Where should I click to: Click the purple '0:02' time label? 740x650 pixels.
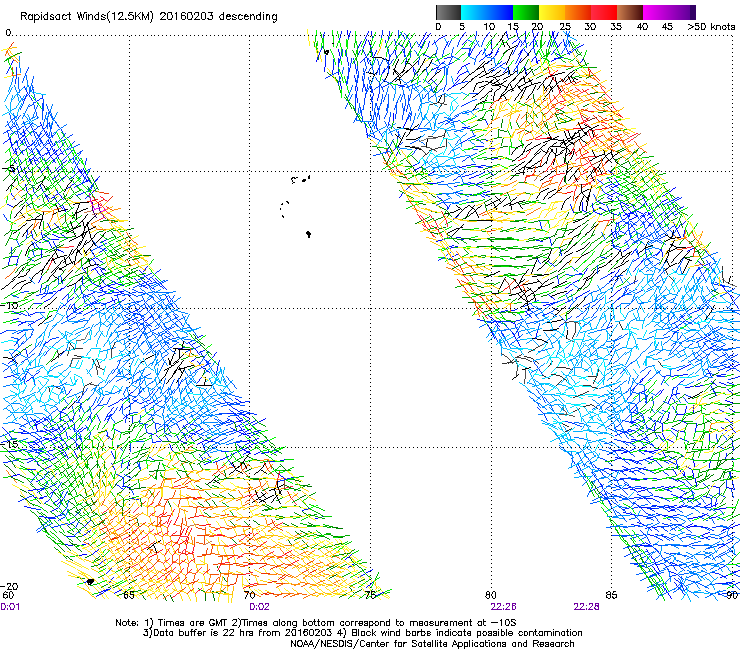(x=259, y=607)
